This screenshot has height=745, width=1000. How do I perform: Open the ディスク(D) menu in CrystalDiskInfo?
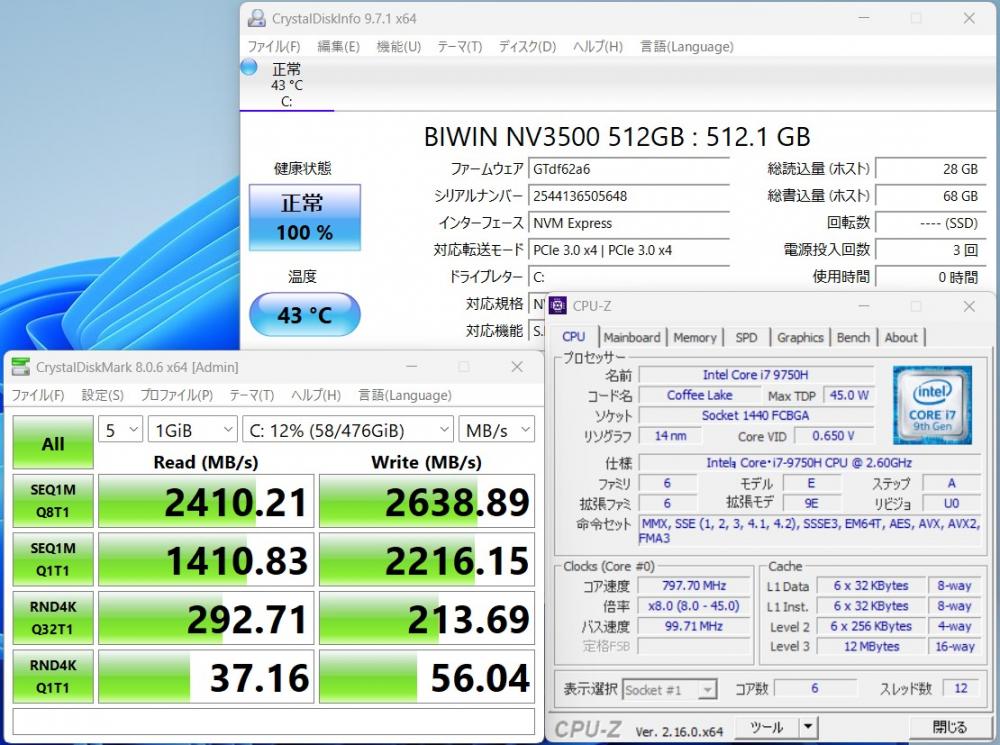(527, 47)
